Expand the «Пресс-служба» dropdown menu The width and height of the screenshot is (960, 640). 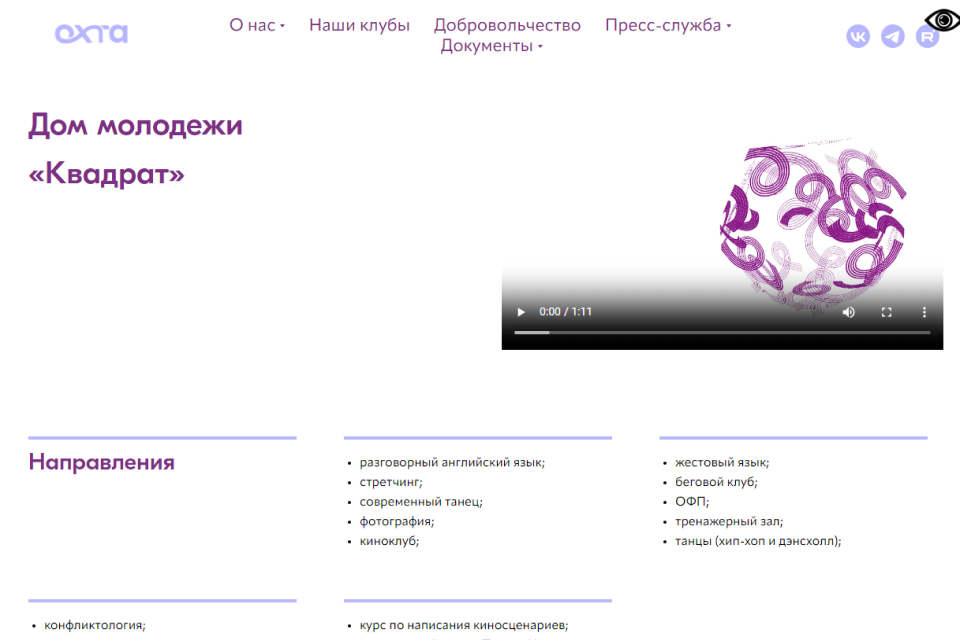tap(667, 25)
